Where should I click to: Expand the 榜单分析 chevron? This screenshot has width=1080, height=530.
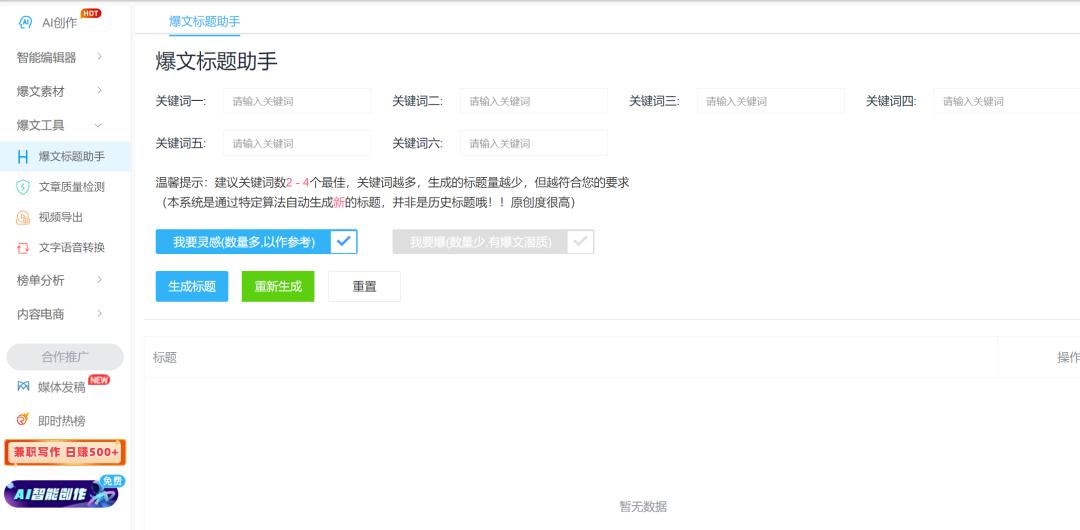click(x=99, y=279)
